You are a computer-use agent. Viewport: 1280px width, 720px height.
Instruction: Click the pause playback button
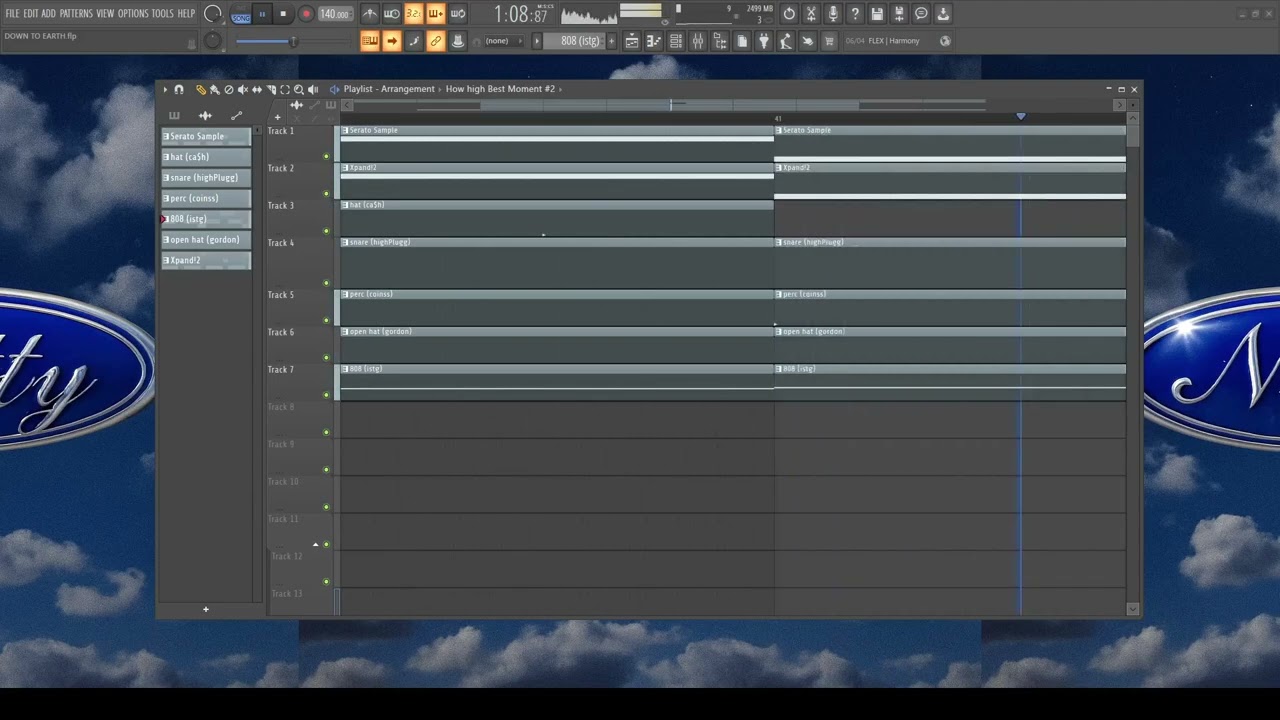point(262,14)
